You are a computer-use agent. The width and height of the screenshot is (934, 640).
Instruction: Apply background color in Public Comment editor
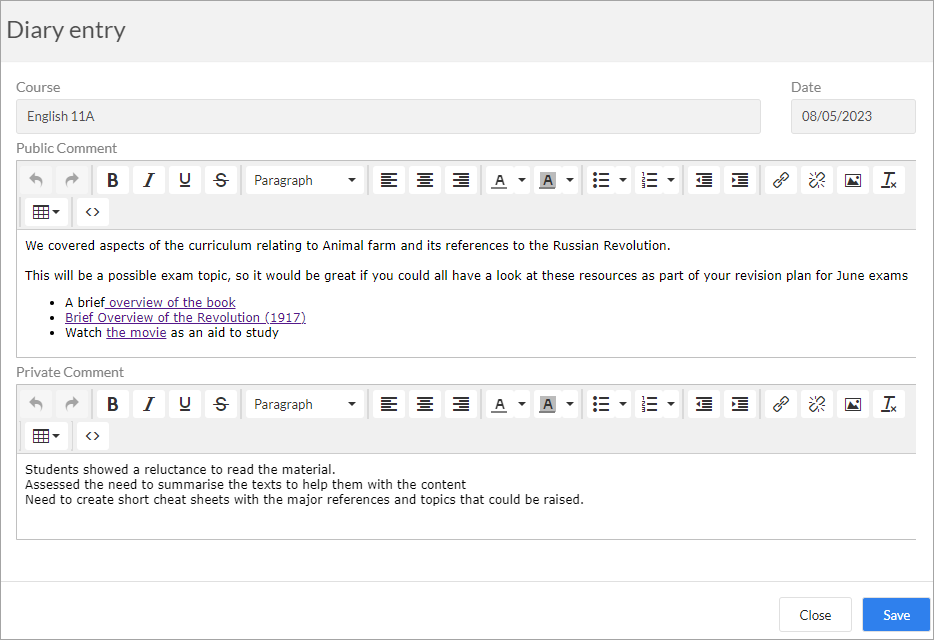click(x=548, y=180)
